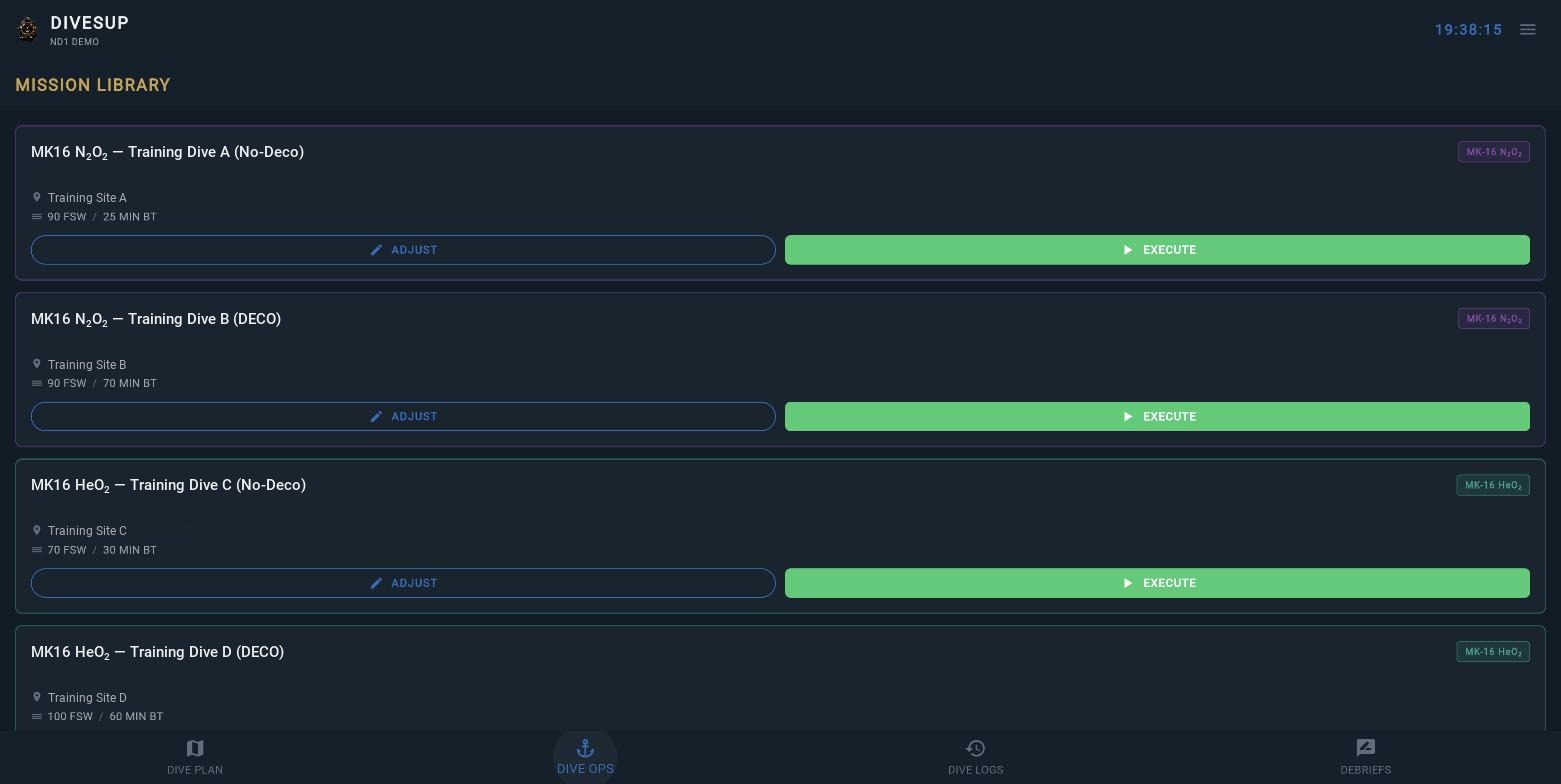Click pencil icon on Training Dive B Adjust
Screen dimensions: 1561x784
coord(376,416)
